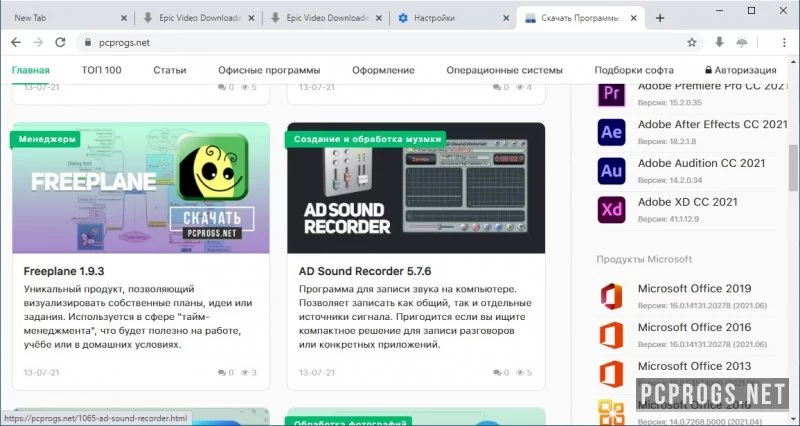
Task: Open Оформление menu item
Action: point(383,70)
